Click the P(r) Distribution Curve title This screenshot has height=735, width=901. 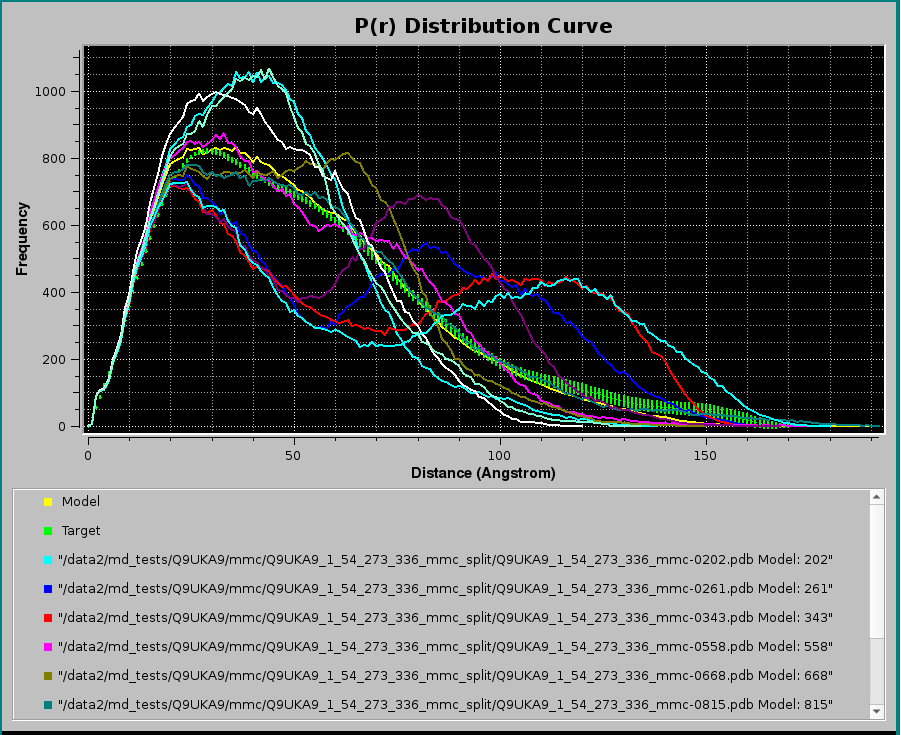(483, 26)
